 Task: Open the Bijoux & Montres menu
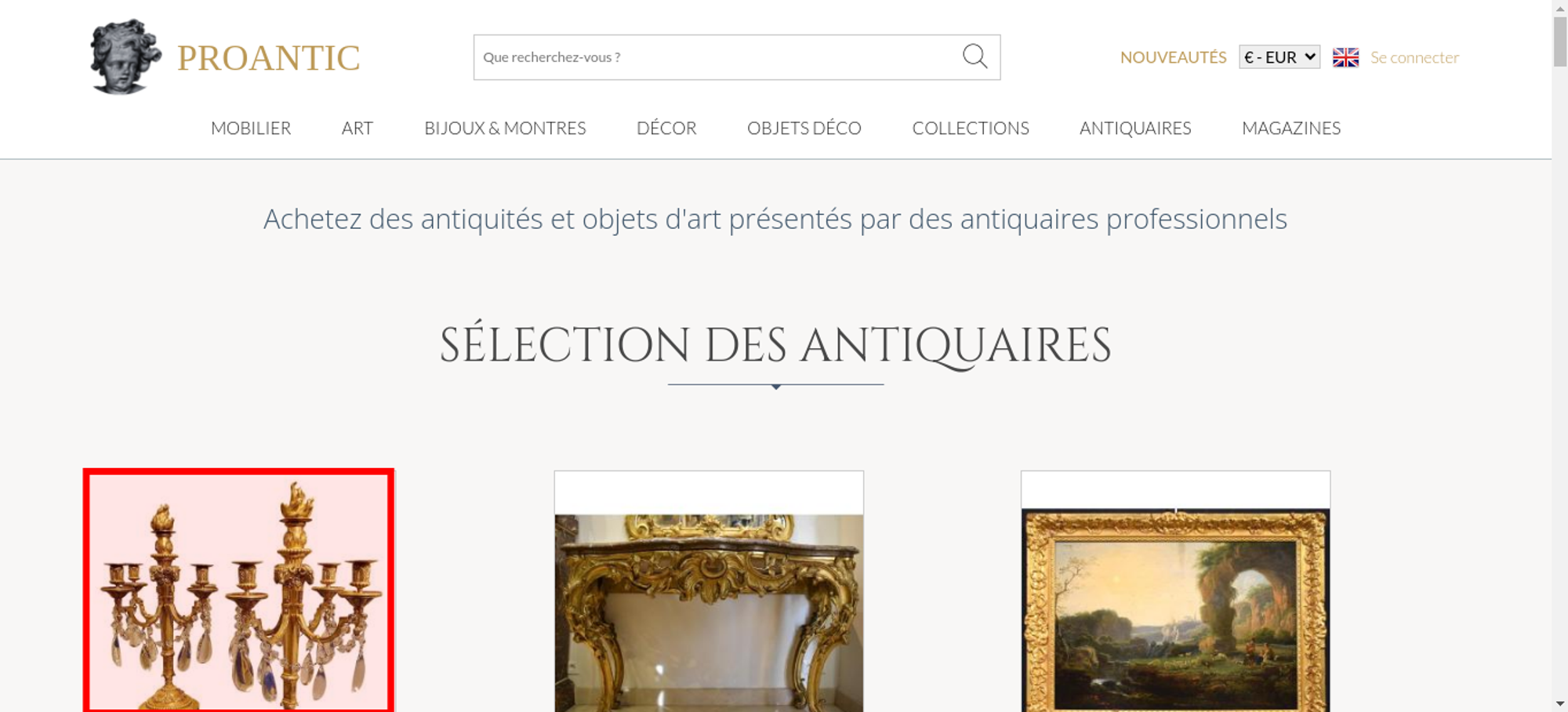[505, 128]
